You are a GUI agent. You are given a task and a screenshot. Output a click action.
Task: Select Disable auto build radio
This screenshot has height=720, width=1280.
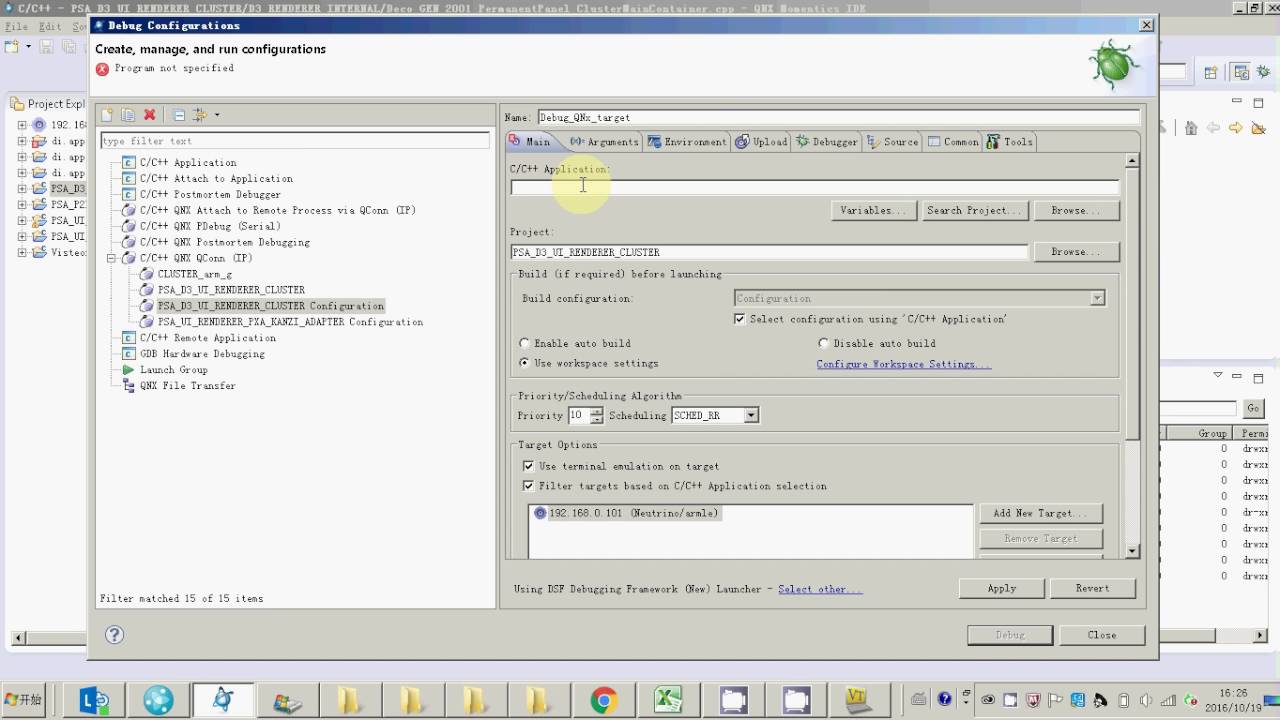click(x=824, y=343)
